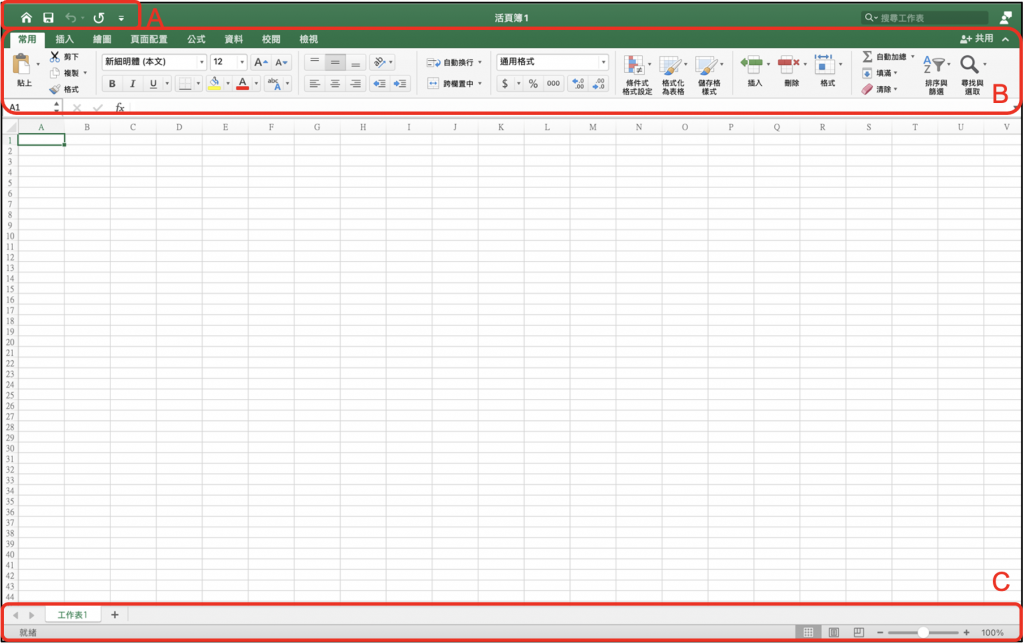Toggle bottom vertical alignment
Image resolution: width=1024 pixels, height=643 pixels.
click(x=355, y=62)
